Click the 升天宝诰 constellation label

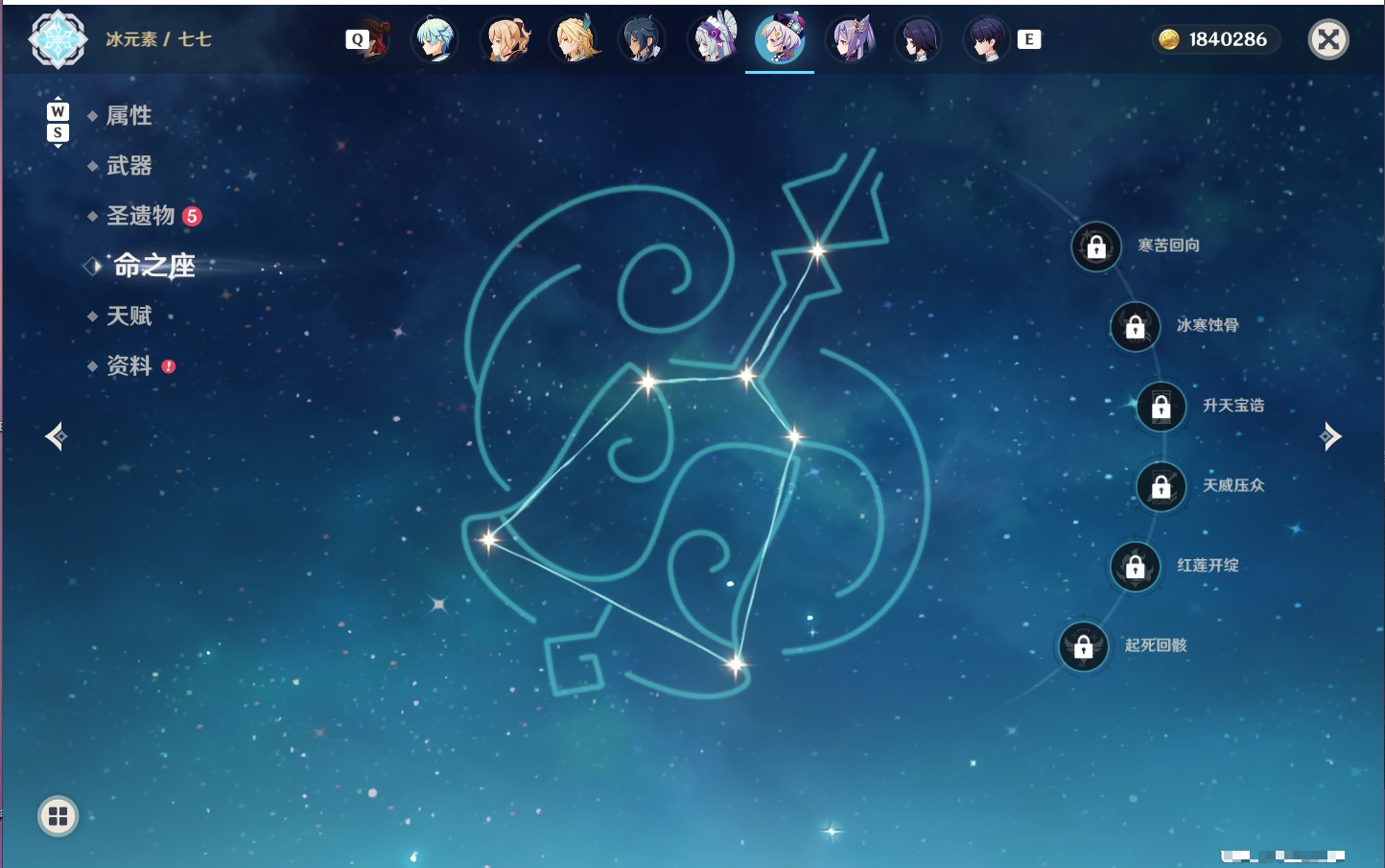(x=1233, y=406)
